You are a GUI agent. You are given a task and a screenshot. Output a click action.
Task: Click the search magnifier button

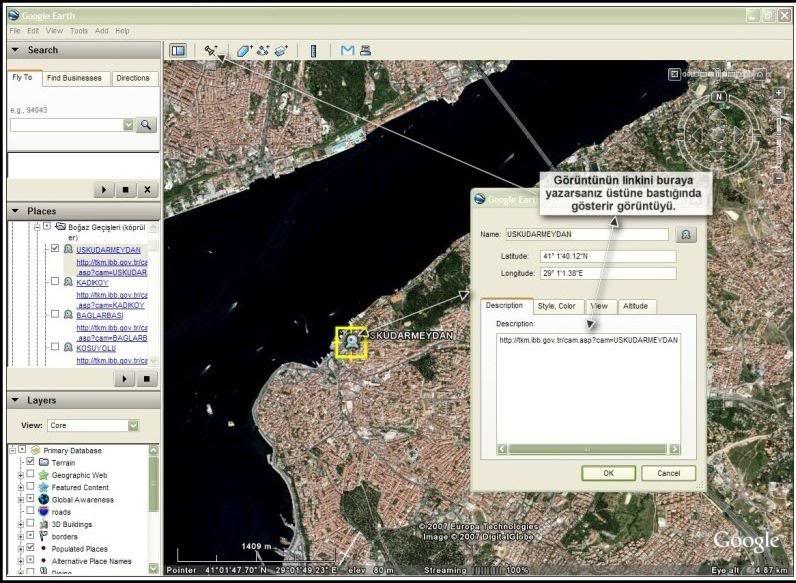pyautogui.click(x=147, y=125)
